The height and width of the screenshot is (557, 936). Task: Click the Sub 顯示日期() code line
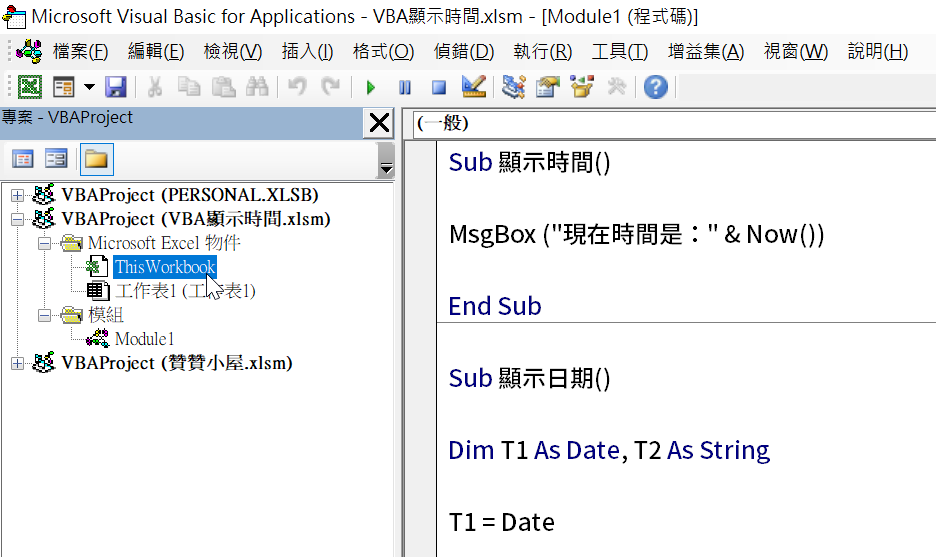[529, 378]
